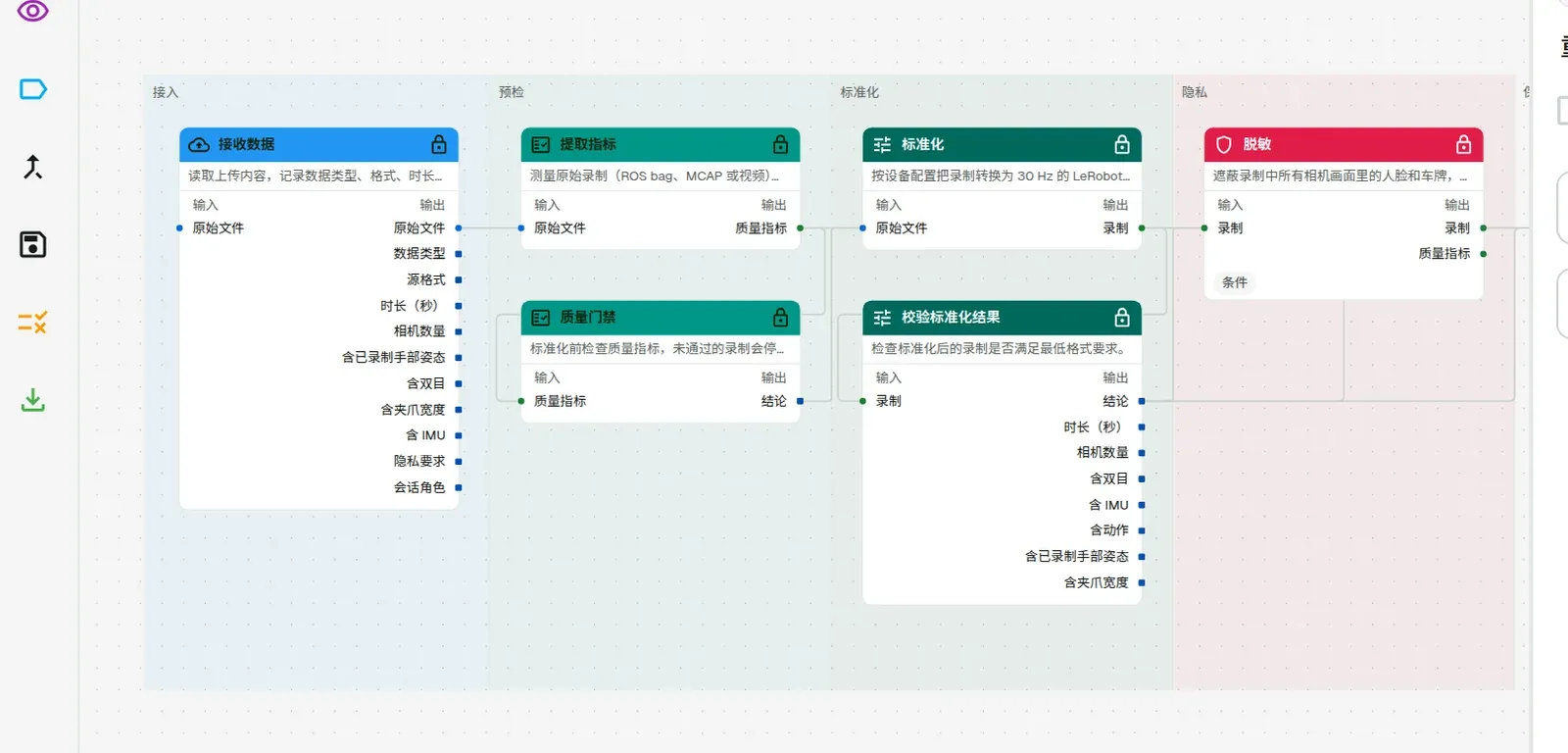Click 录制 input port on 脱敏 node

coord(1204,228)
